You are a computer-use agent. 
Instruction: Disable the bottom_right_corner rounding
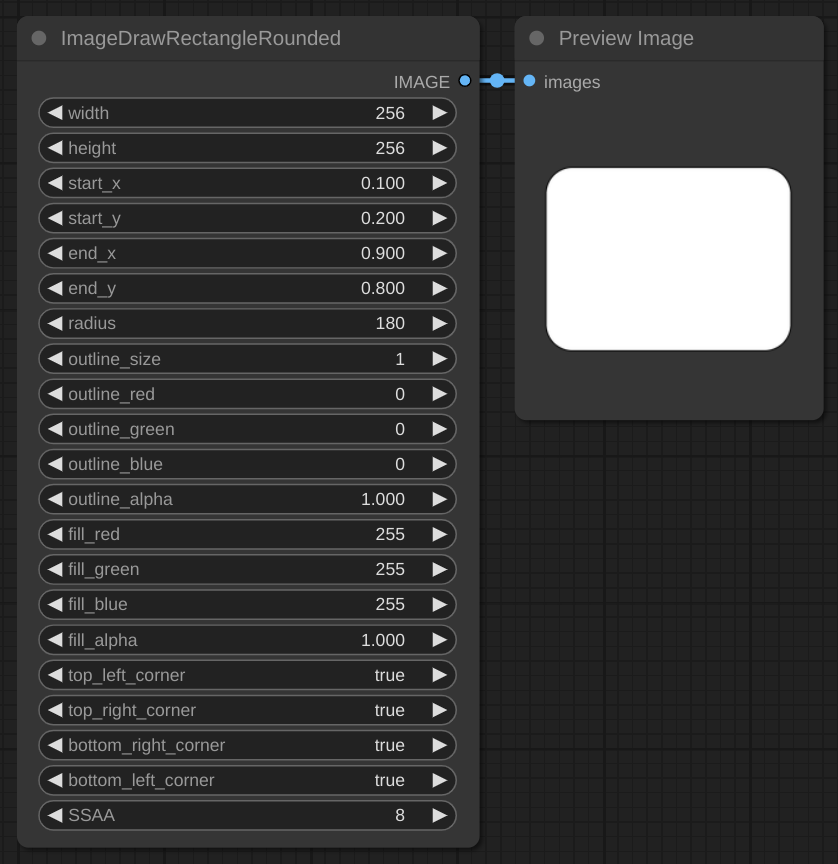point(247,745)
